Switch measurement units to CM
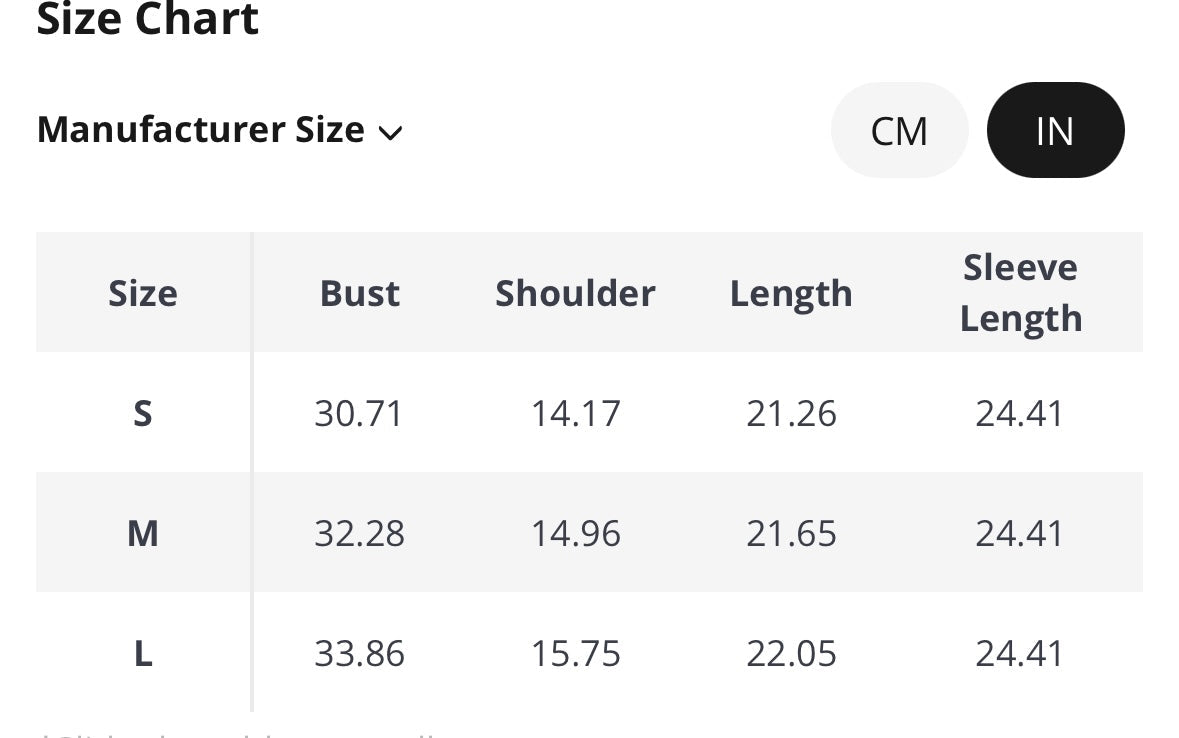Image resolution: width=1179 pixels, height=738 pixels. [899, 130]
